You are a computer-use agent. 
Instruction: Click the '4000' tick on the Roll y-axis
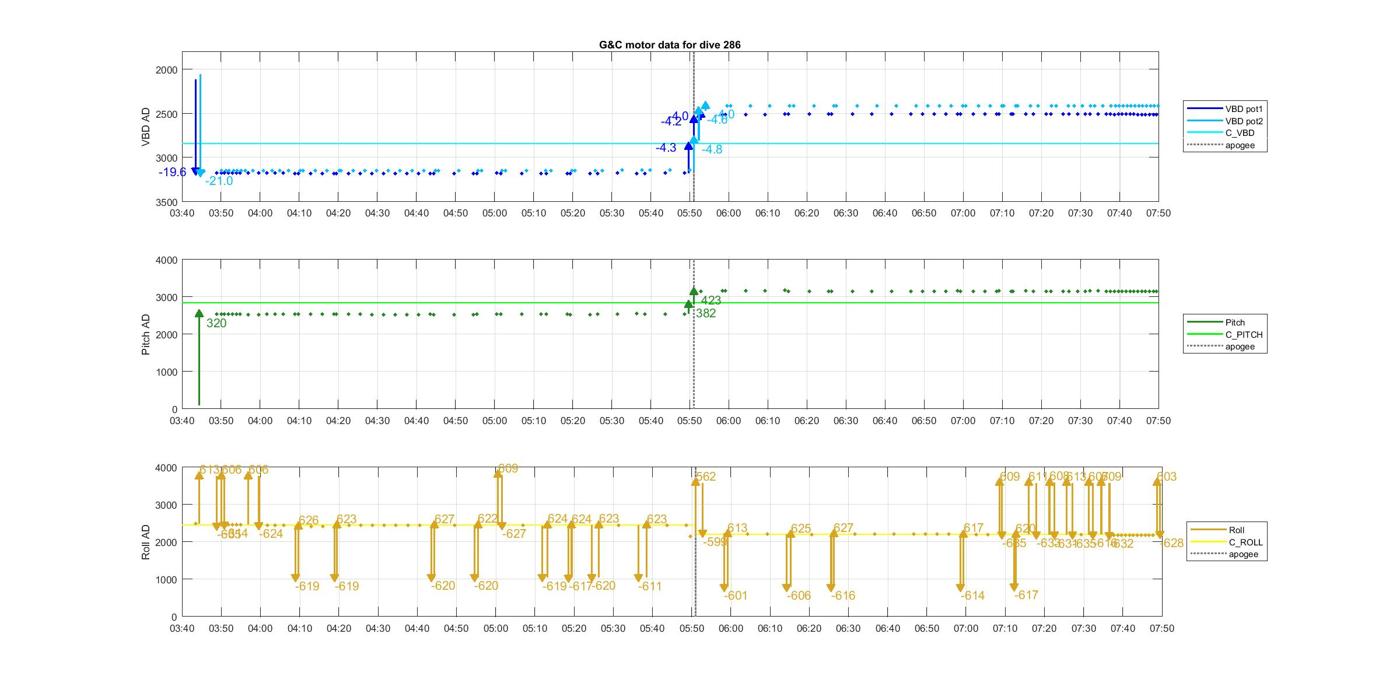pos(167,468)
